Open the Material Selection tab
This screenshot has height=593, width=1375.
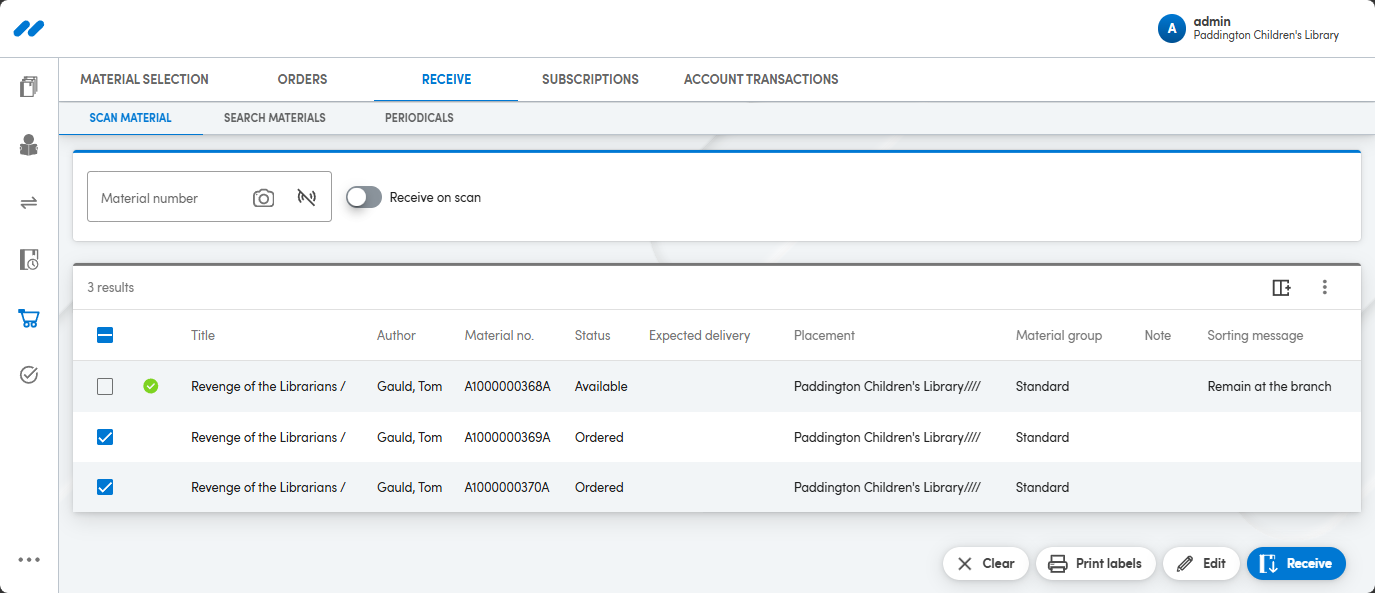point(144,79)
